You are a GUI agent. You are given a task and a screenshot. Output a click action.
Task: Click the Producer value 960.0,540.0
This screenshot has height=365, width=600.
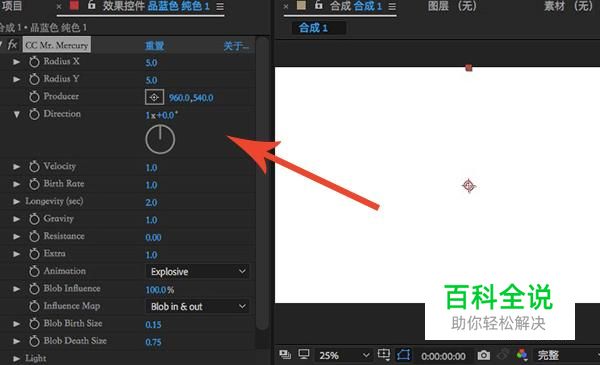tap(191, 98)
